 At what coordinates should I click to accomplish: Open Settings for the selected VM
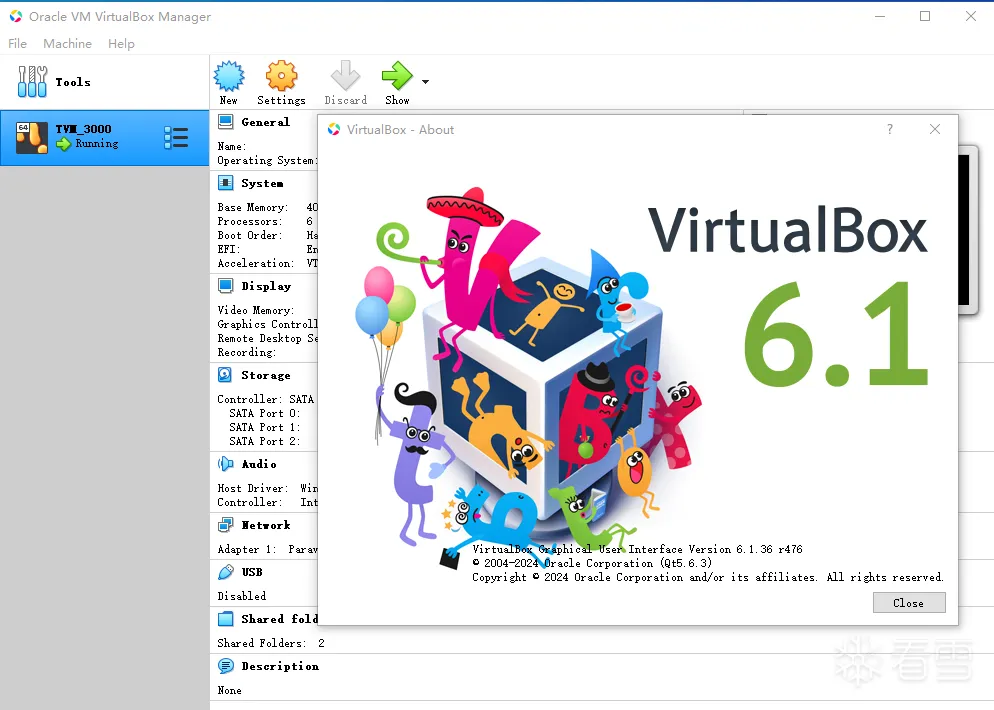click(x=281, y=83)
